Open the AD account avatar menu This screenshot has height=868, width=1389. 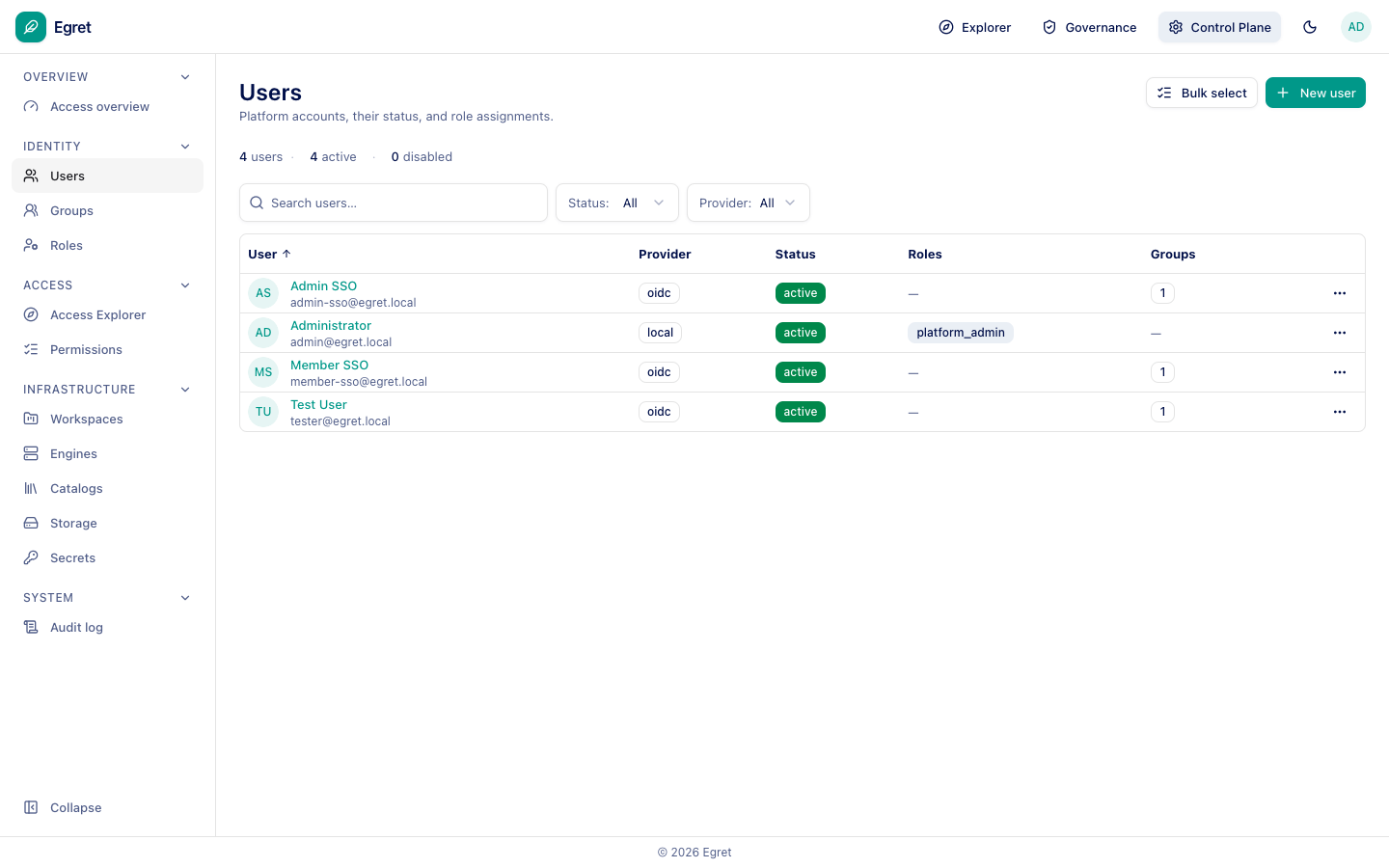(x=1356, y=27)
